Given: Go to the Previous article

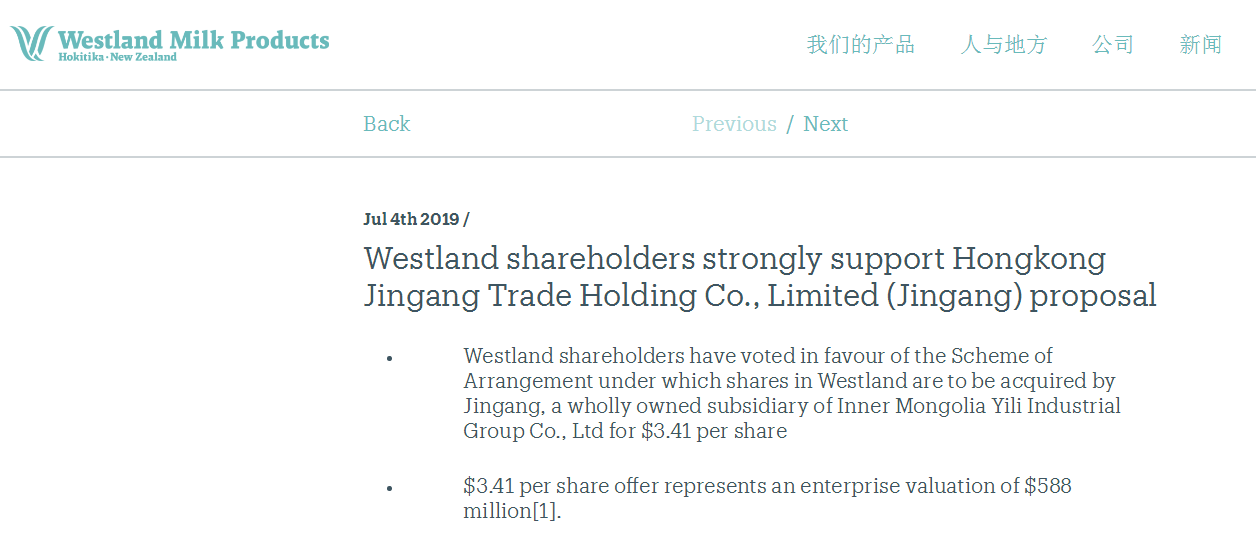Looking at the screenshot, I should tap(734, 124).
